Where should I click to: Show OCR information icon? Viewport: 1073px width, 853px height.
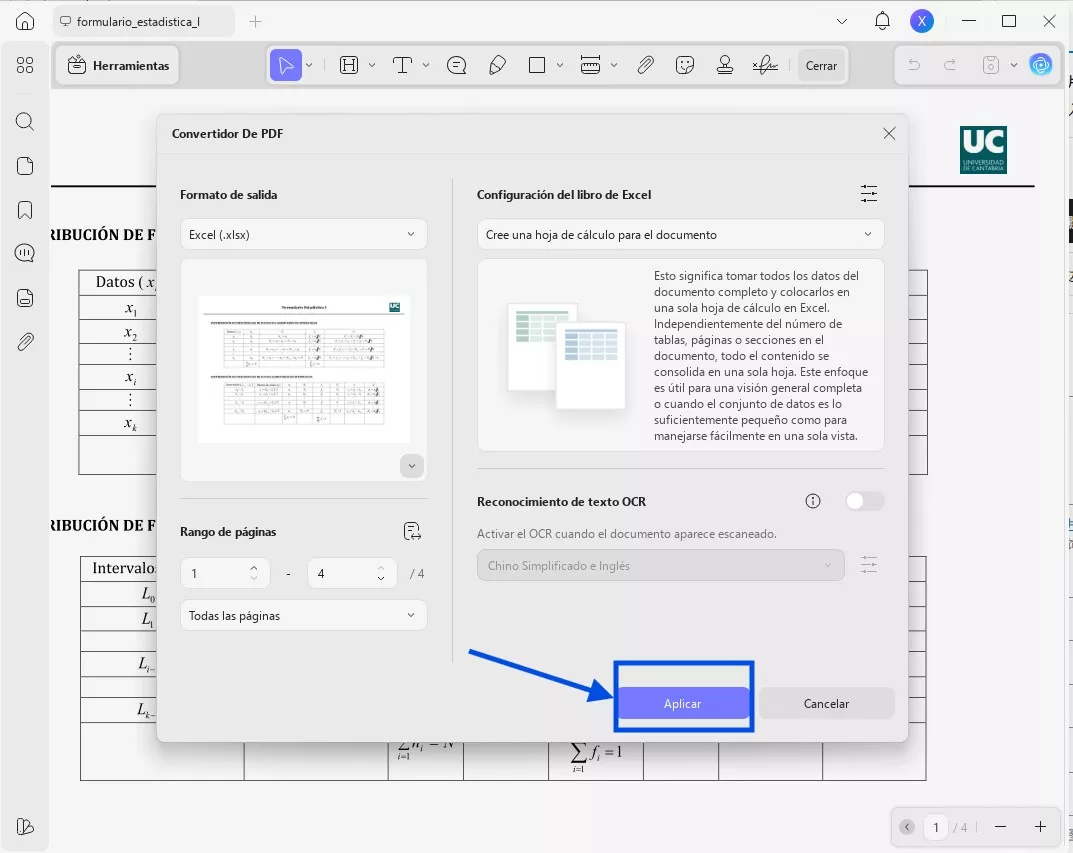(x=812, y=501)
